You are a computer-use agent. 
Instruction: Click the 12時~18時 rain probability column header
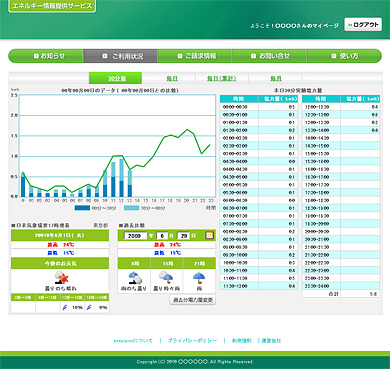tap(72, 297)
